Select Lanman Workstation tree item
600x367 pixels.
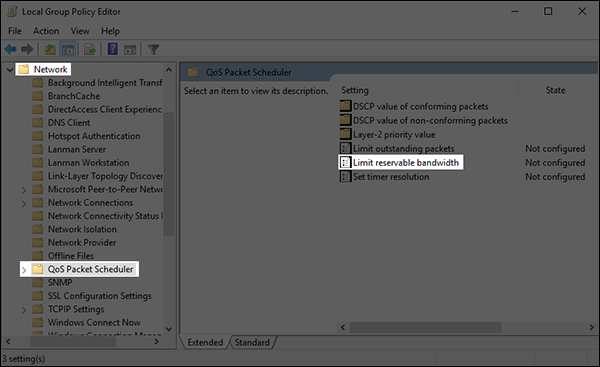[88, 163]
